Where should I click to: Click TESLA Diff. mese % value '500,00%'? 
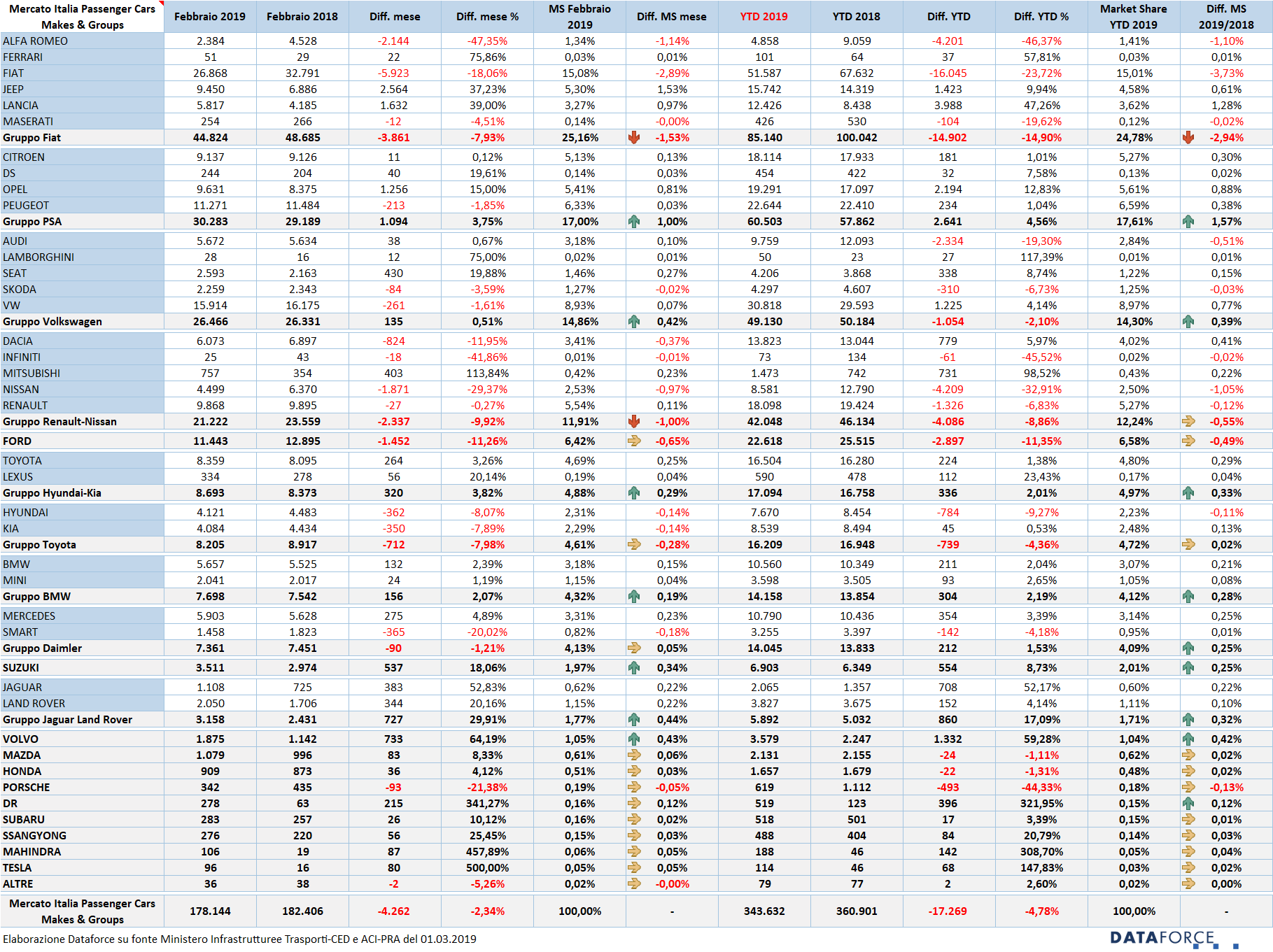click(x=488, y=868)
